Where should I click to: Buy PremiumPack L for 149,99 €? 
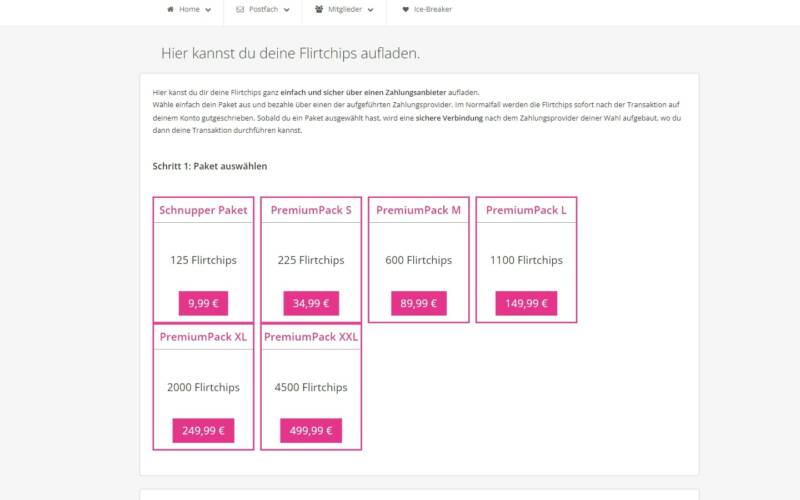coord(527,304)
